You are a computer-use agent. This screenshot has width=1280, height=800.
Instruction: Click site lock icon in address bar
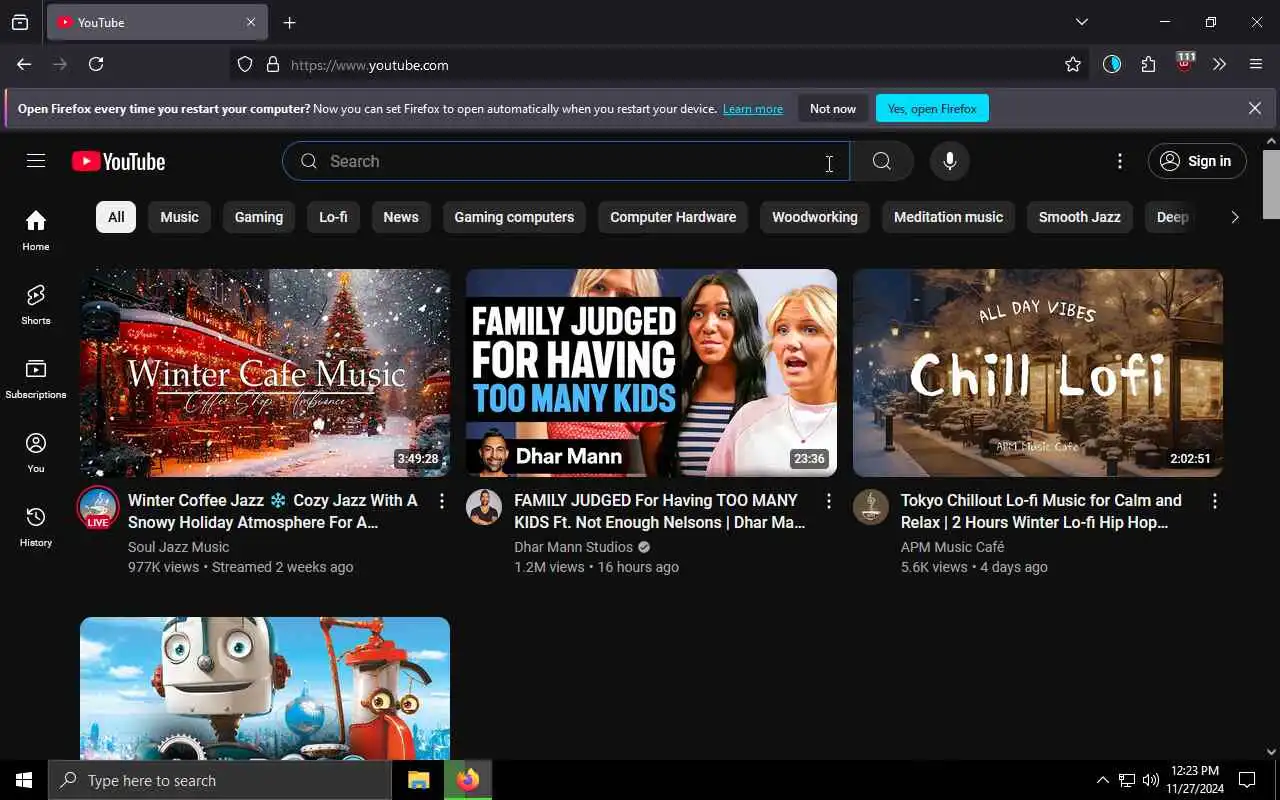[273, 64]
